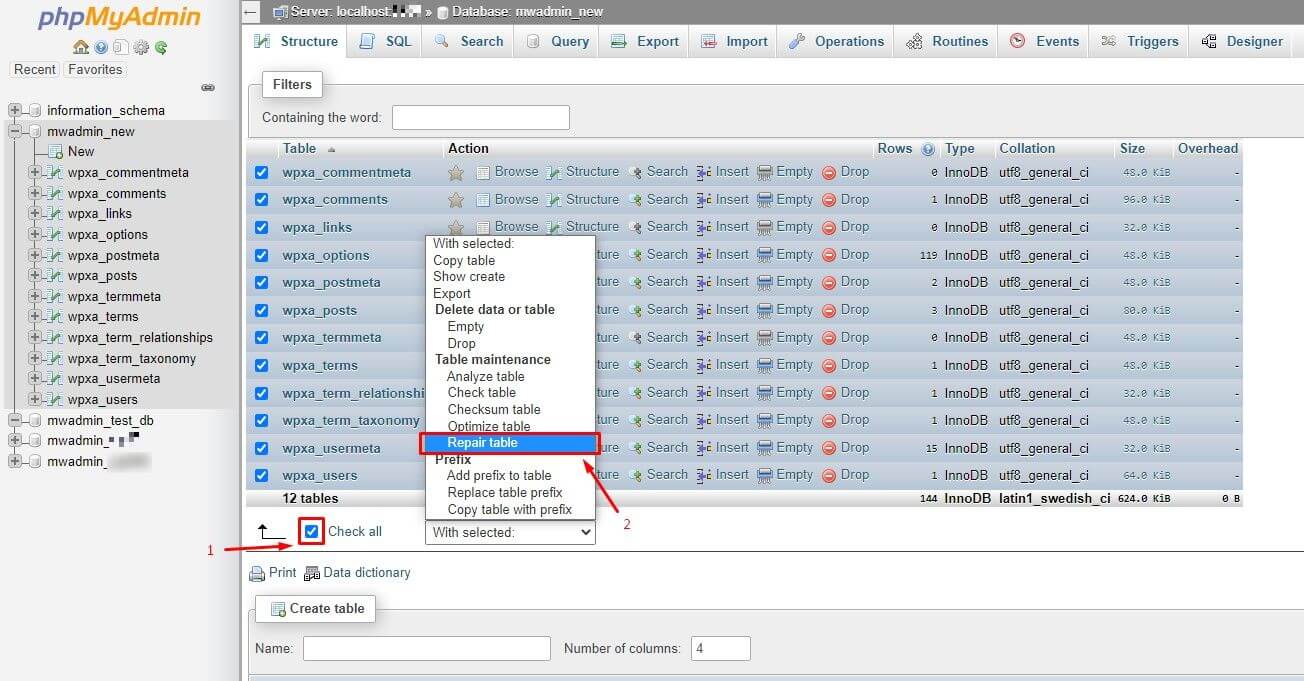Click the Search icon for wpxa_terms
The height and width of the screenshot is (681, 1304).
click(635, 365)
